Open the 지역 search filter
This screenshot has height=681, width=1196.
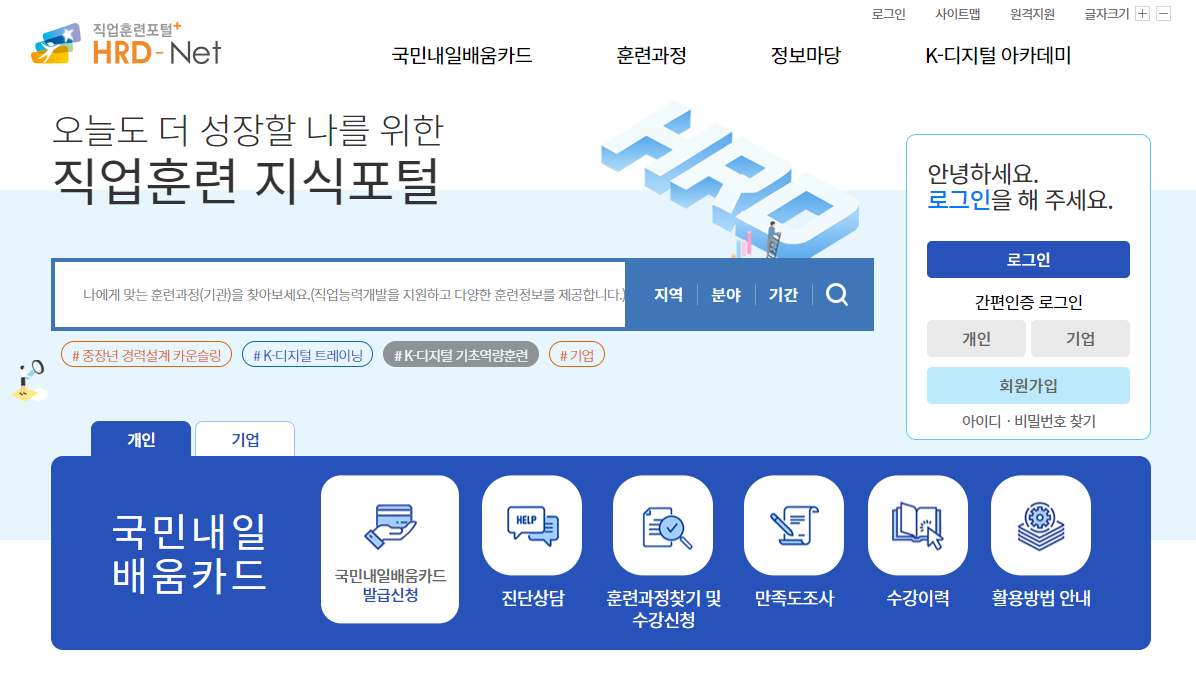[668, 294]
